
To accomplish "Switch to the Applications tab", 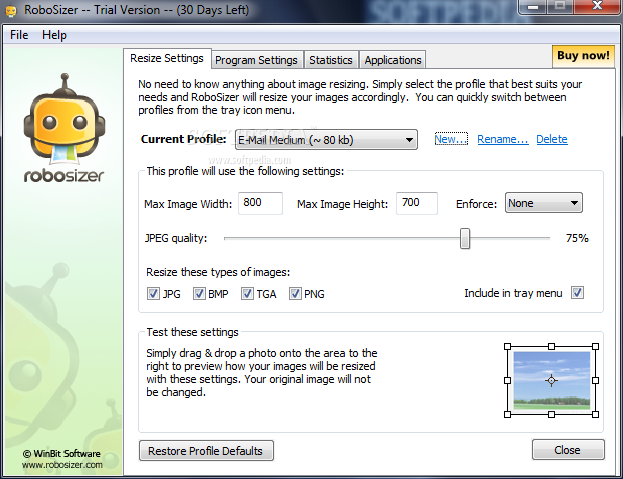I will tap(393, 60).
